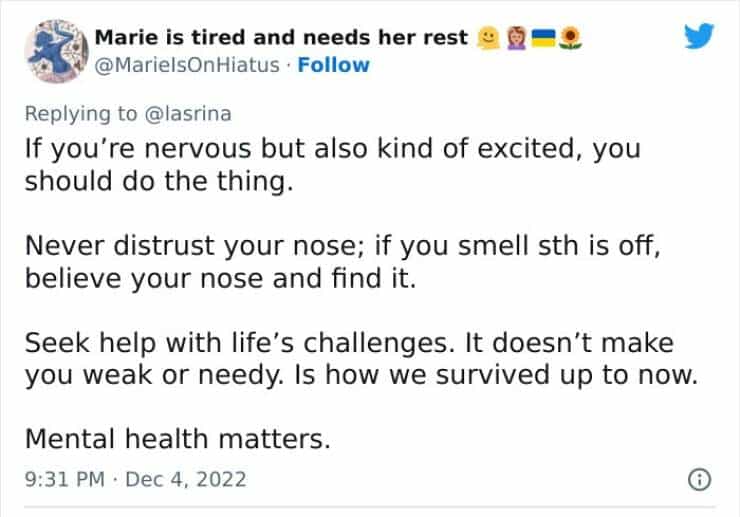
Task: Open the @MarieIsOnHiatus handle link
Action: tap(186, 65)
